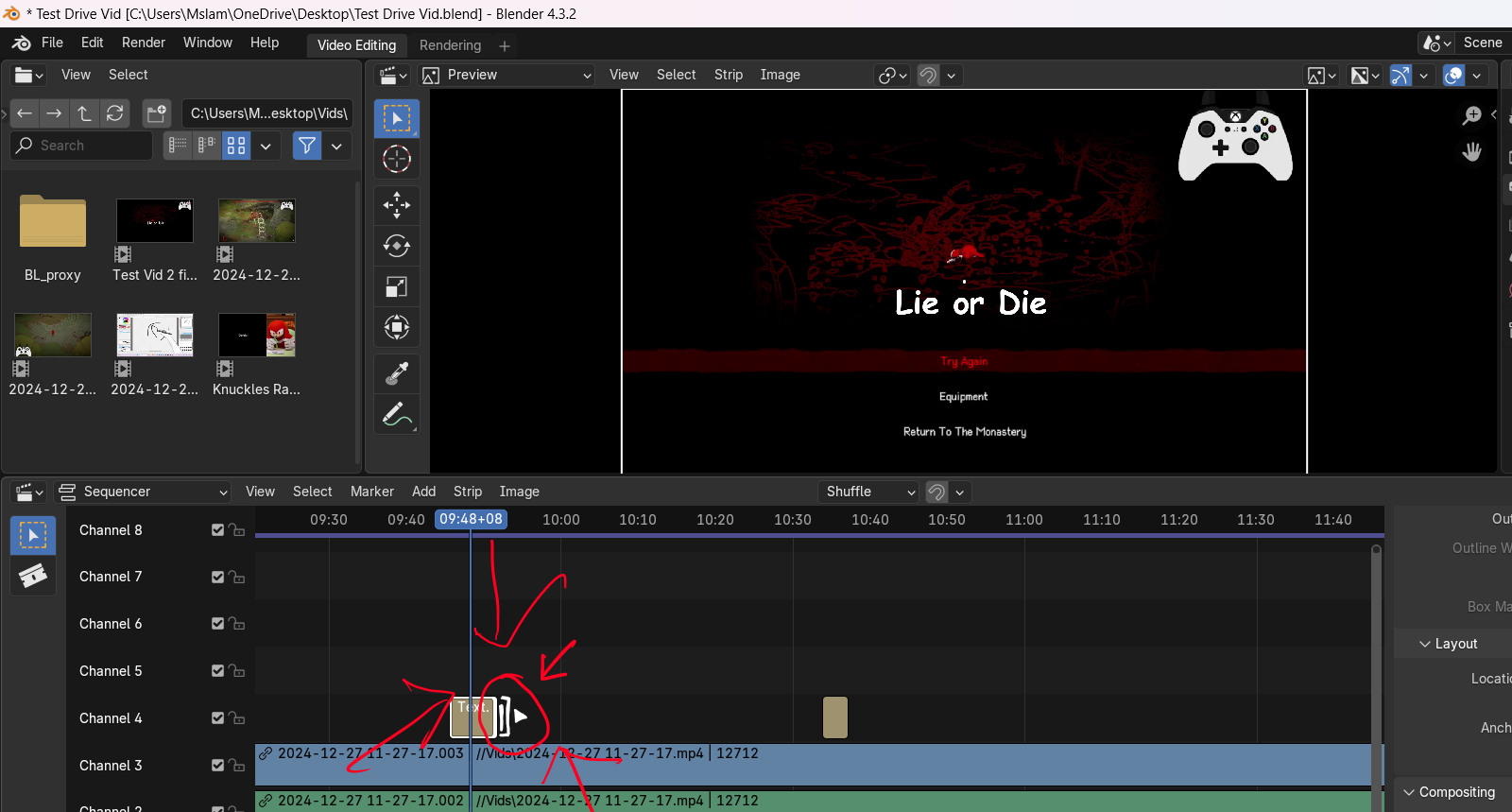Activate the 2D Cursor tool
The height and width of the screenshot is (812, 1512).
click(397, 159)
